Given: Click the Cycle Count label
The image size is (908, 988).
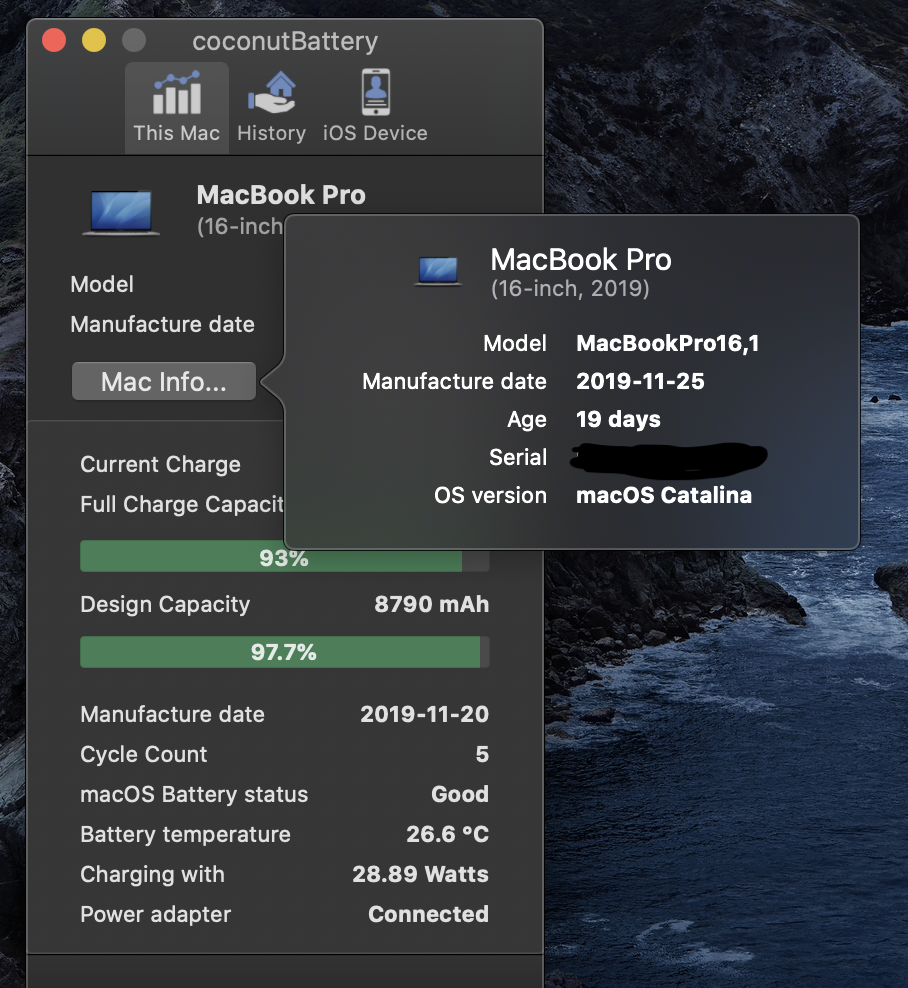Looking at the screenshot, I should click(144, 754).
